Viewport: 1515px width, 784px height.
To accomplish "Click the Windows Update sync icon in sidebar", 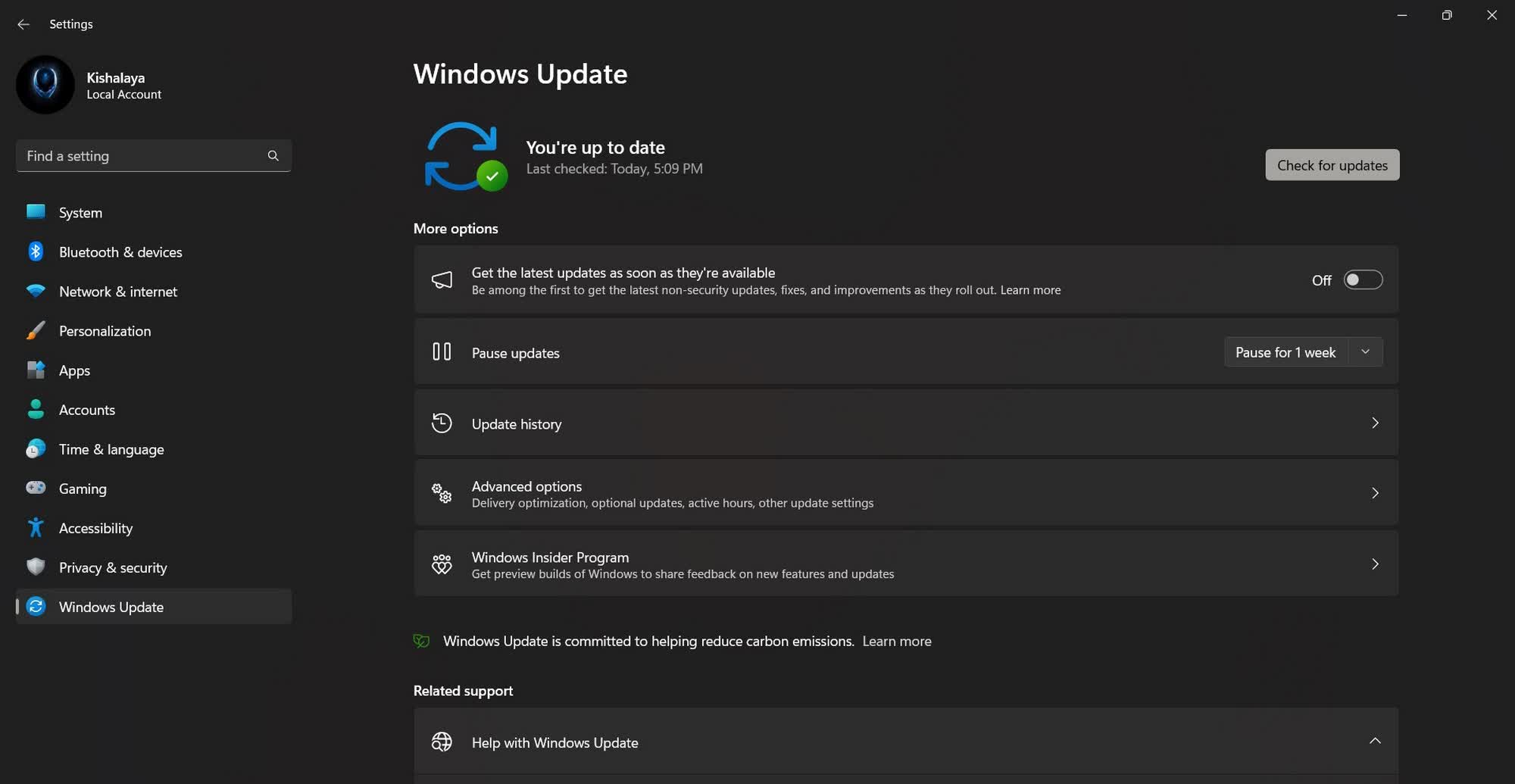I will [36, 606].
